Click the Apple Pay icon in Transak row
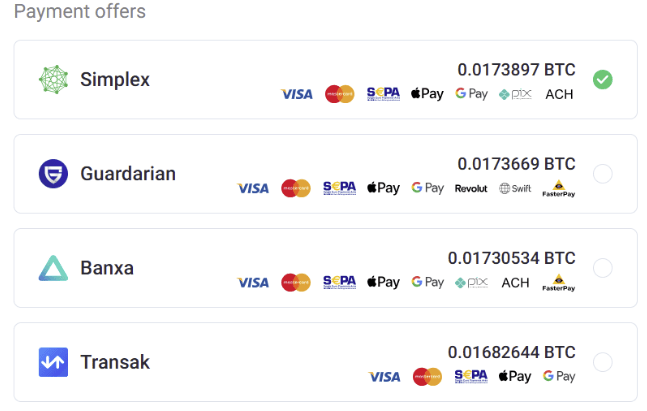 click(515, 376)
